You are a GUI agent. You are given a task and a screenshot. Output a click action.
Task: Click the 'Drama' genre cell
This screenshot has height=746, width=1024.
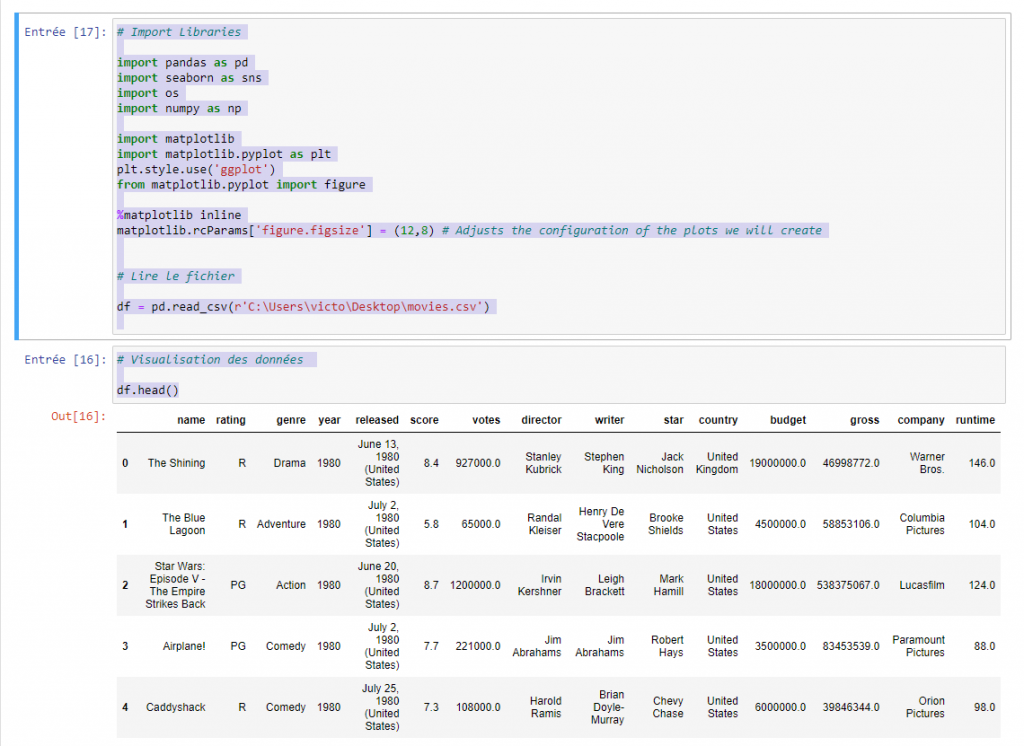(x=289, y=463)
